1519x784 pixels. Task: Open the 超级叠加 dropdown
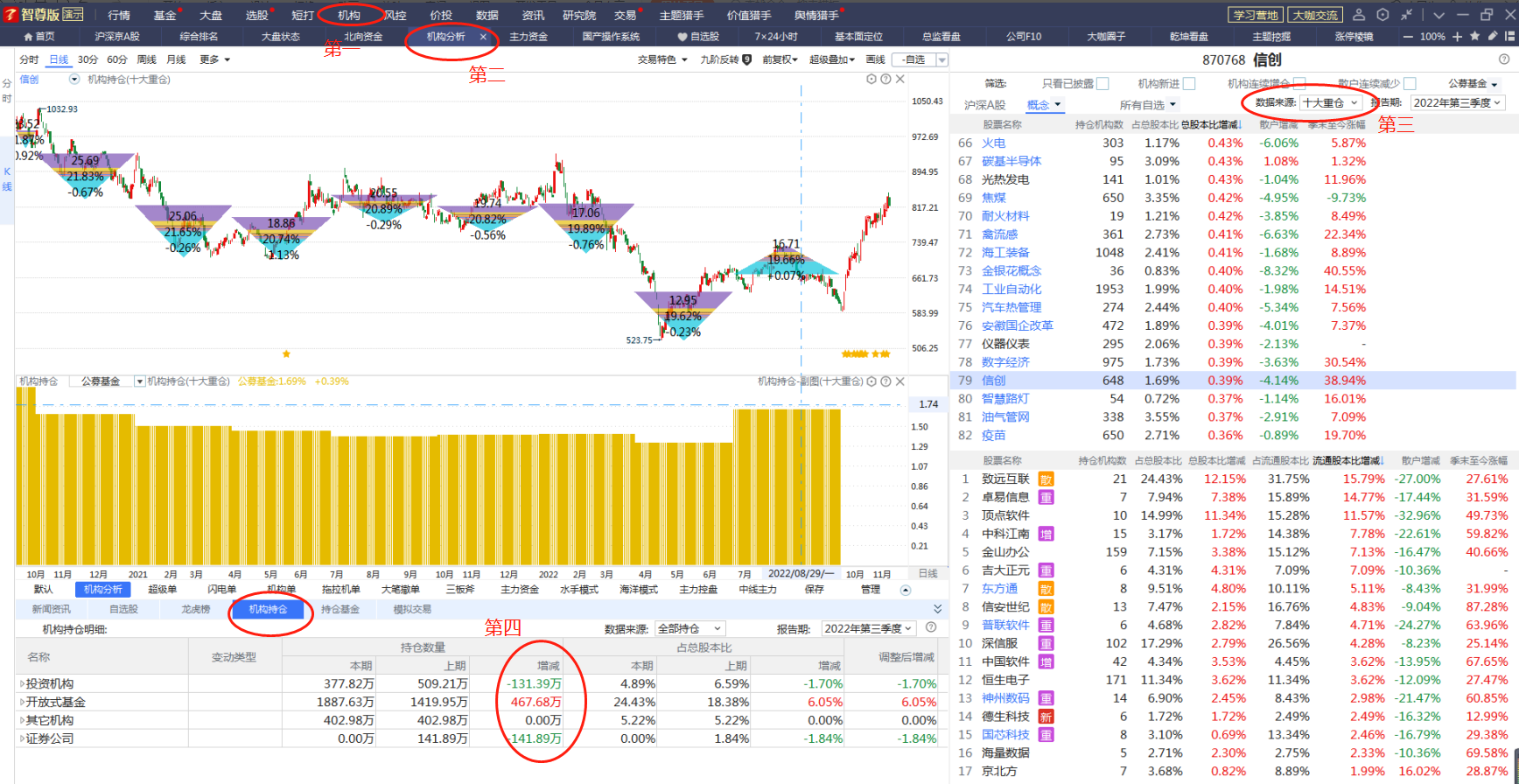[x=831, y=59]
